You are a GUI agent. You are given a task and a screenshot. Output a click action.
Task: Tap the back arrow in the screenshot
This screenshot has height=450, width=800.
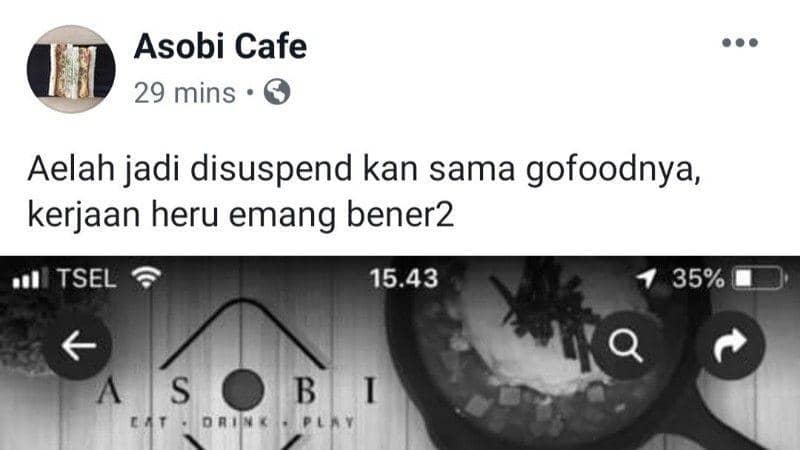point(79,345)
